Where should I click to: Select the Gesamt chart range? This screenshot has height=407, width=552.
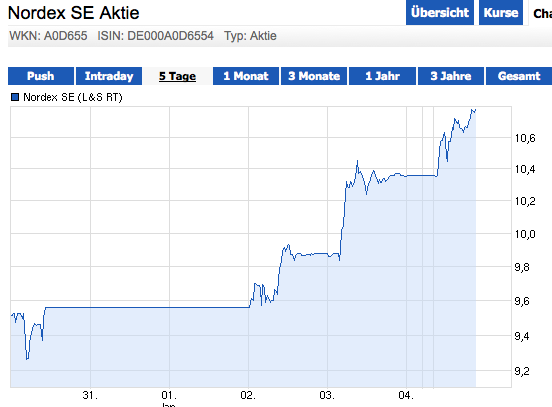pos(519,76)
